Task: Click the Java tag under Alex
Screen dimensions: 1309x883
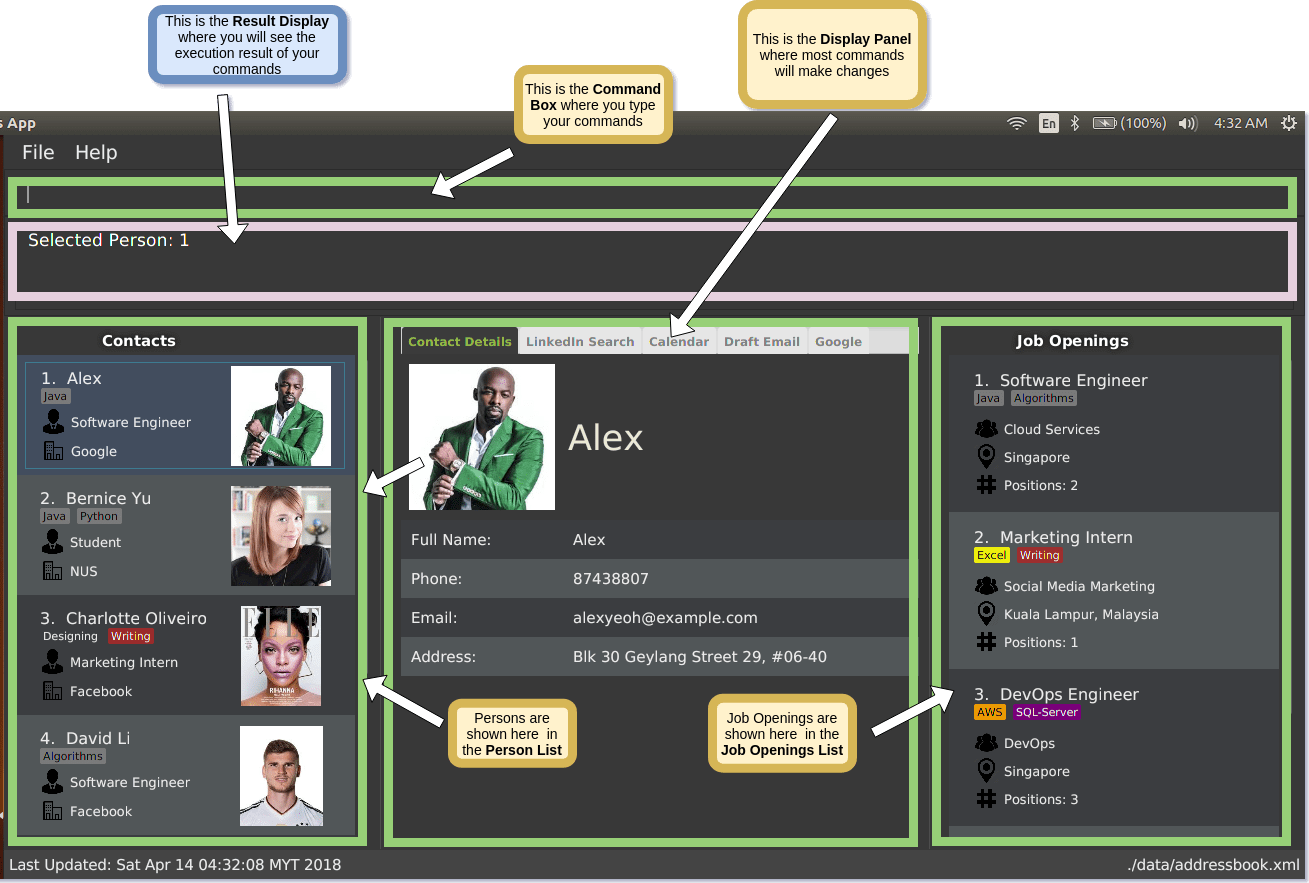Action: click(55, 396)
